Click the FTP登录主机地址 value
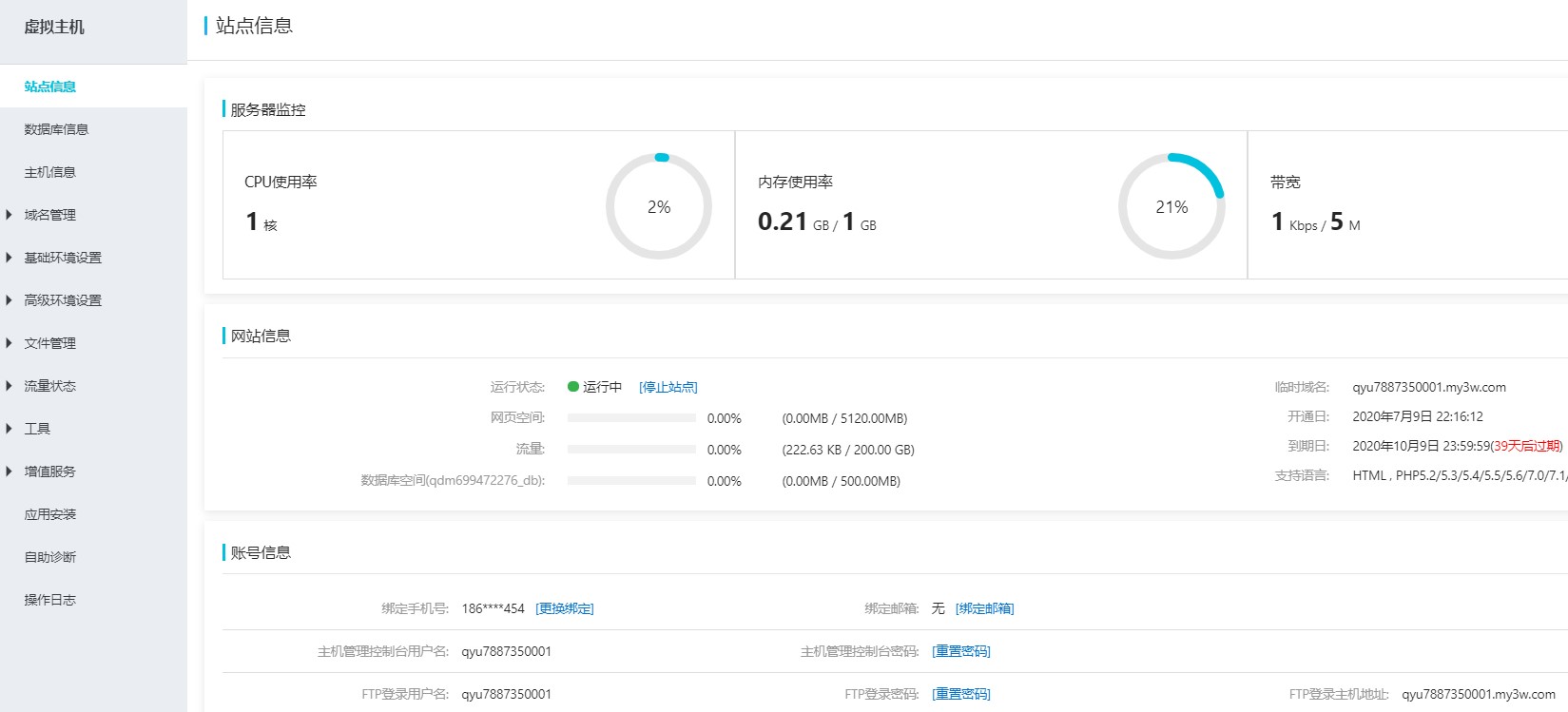 pyautogui.click(x=1479, y=694)
